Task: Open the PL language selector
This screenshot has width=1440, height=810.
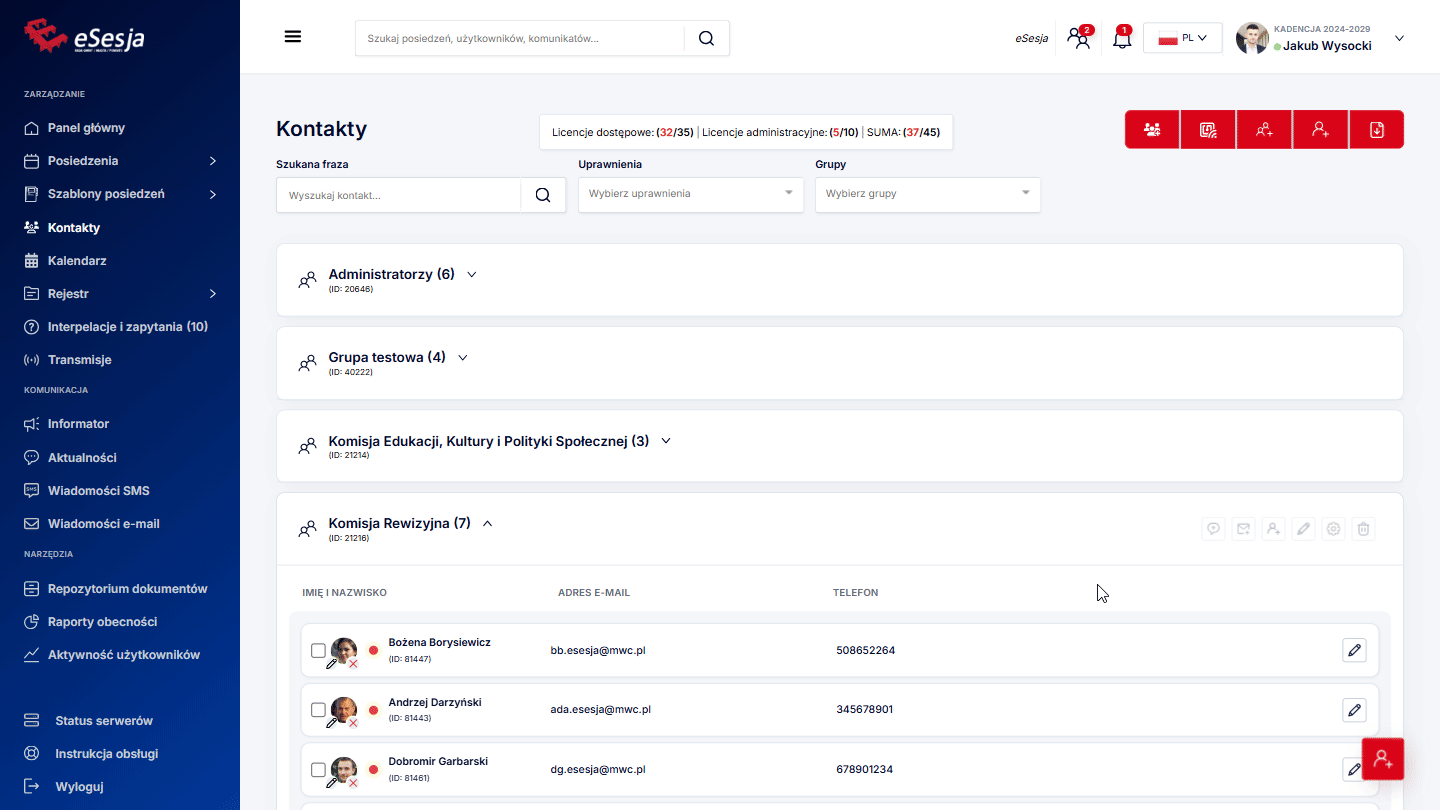Action: pos(1182,39)
